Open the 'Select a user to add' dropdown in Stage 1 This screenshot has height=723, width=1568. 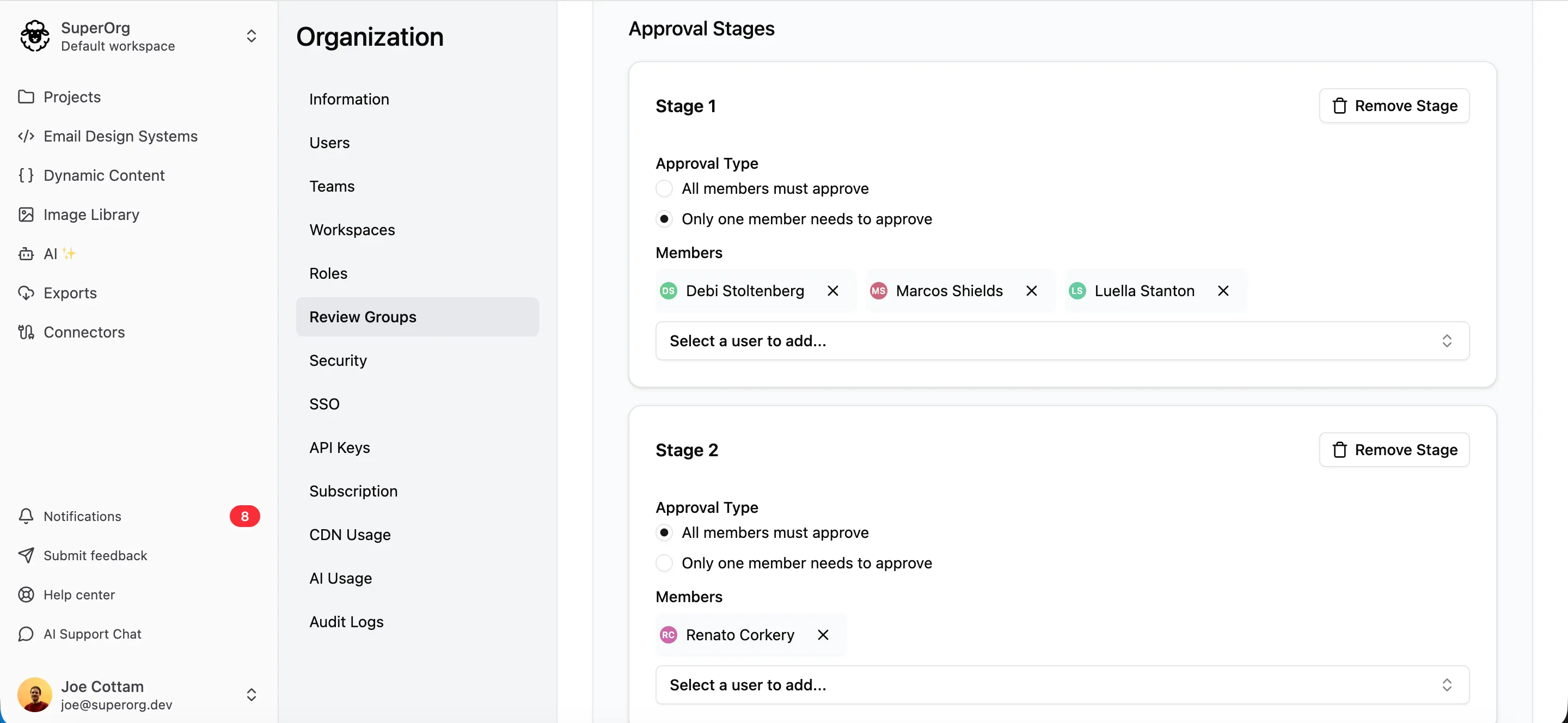tap(1062, 340)
